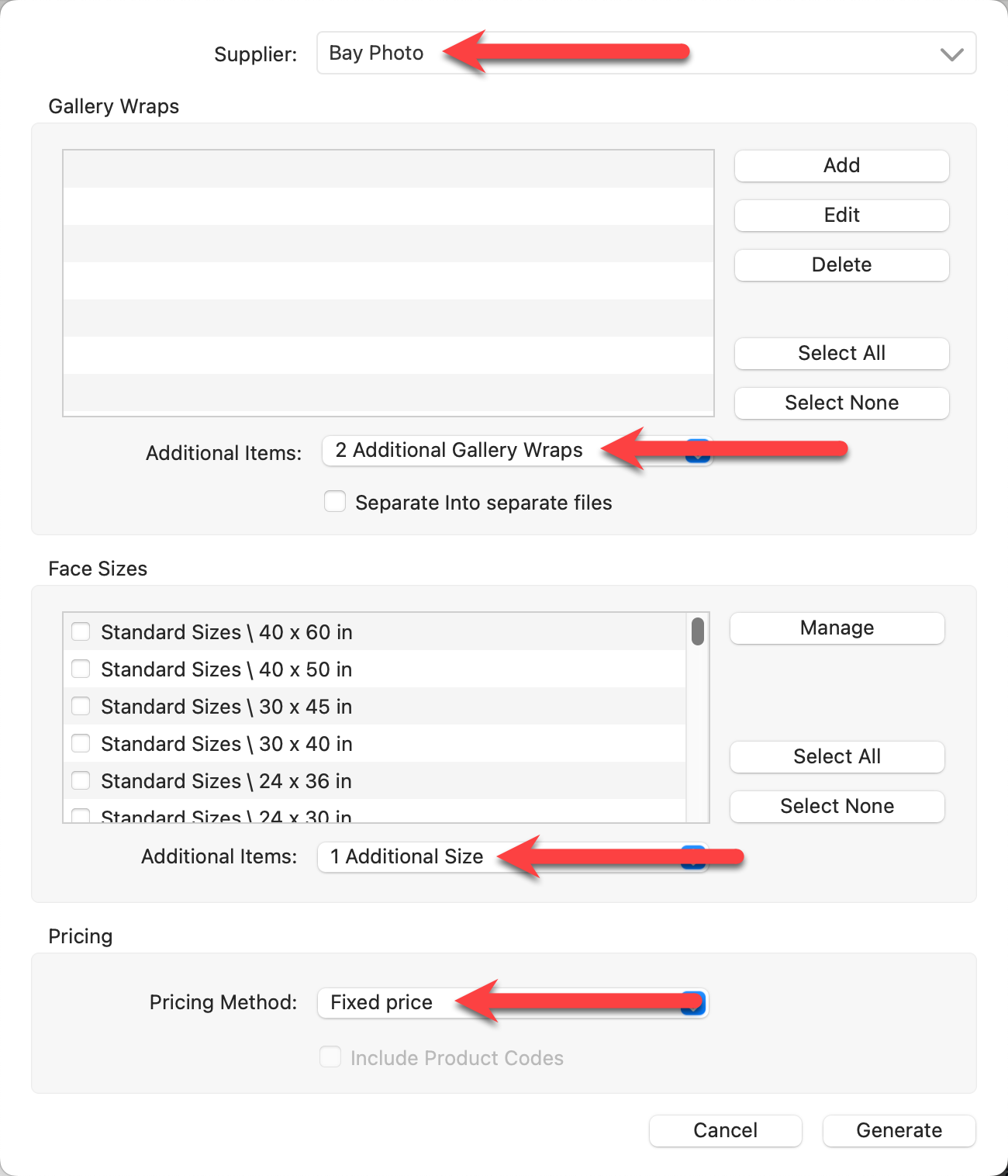Click Delete in Gallery Wraps

[841, 265]
